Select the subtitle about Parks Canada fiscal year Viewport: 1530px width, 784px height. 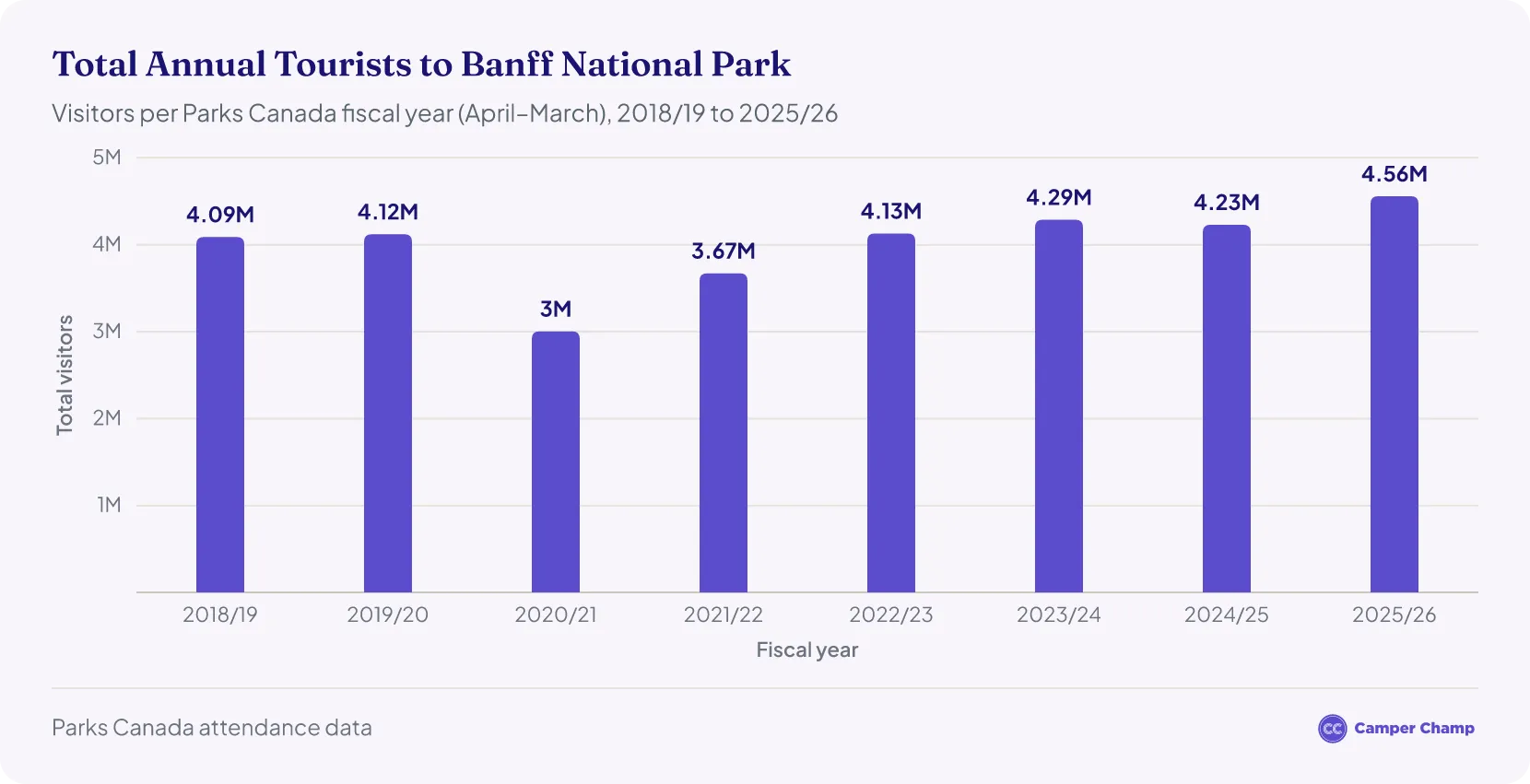click(444, 113)
